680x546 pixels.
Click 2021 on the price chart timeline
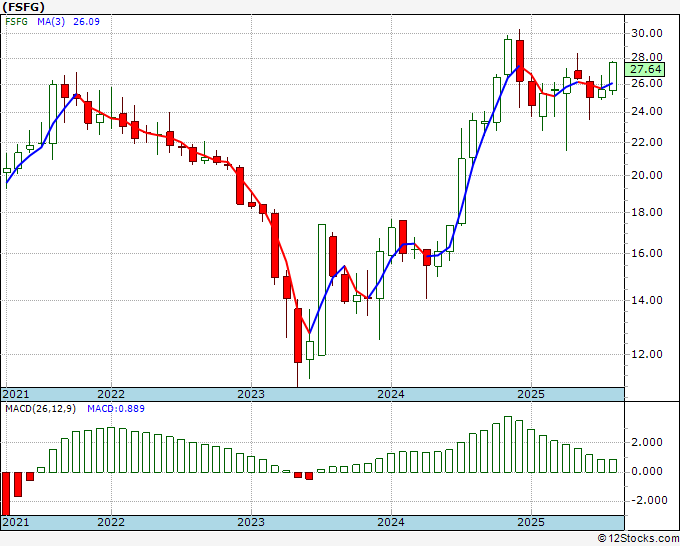coord(16,394)
